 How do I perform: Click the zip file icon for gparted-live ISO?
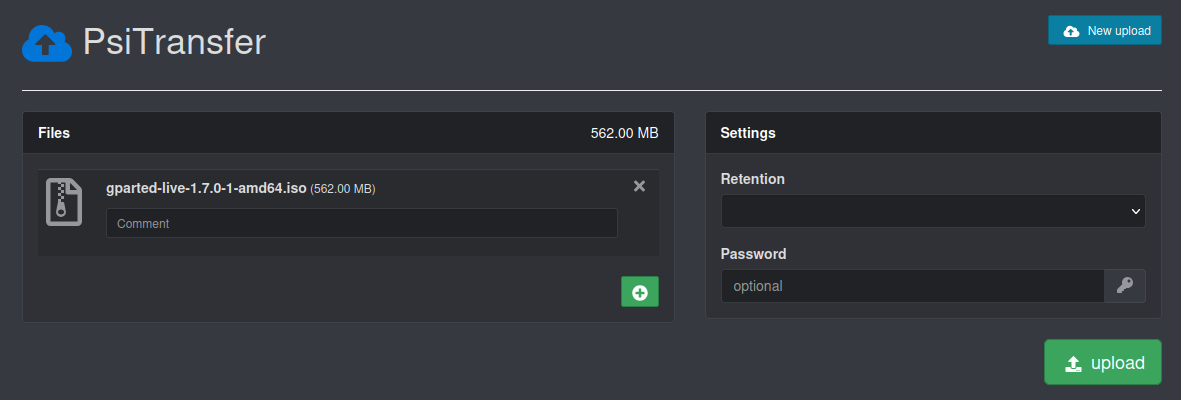pos(64,203)
